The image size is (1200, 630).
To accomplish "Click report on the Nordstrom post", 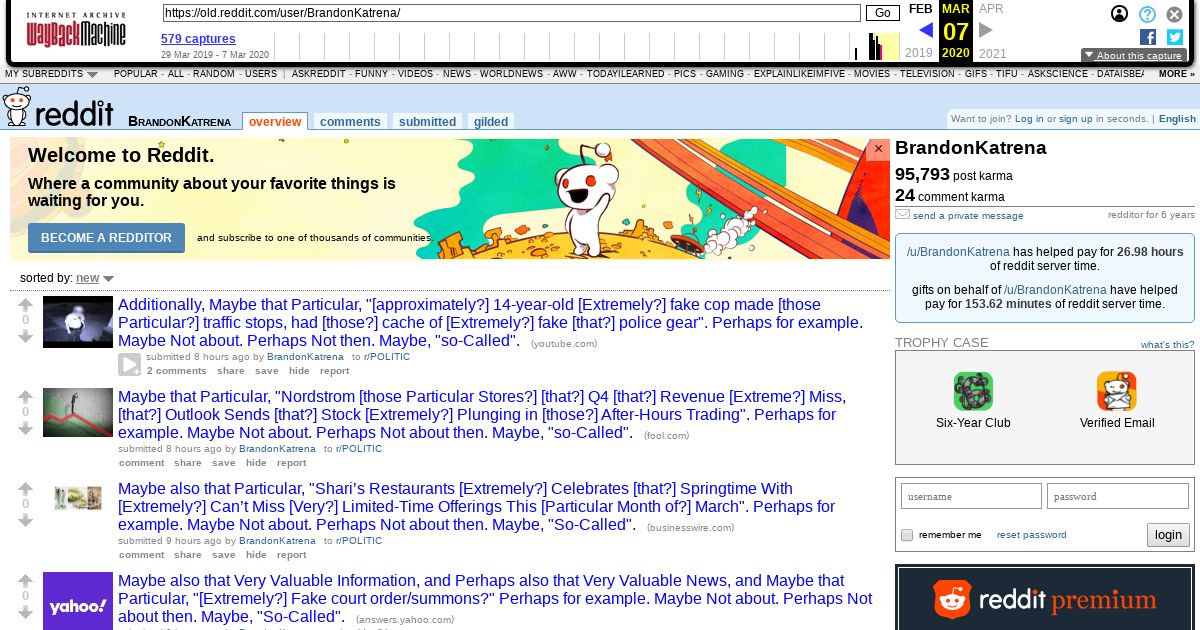I will [292, 463].
